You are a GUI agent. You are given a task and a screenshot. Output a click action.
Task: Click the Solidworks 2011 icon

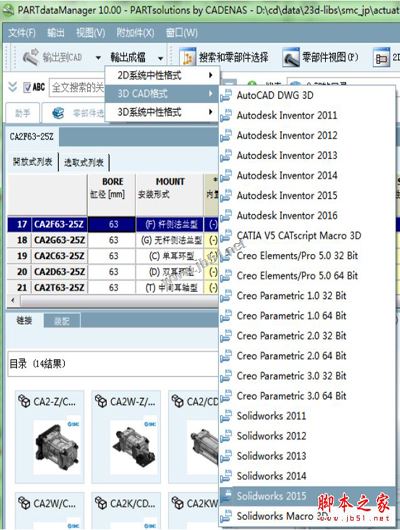226,416
